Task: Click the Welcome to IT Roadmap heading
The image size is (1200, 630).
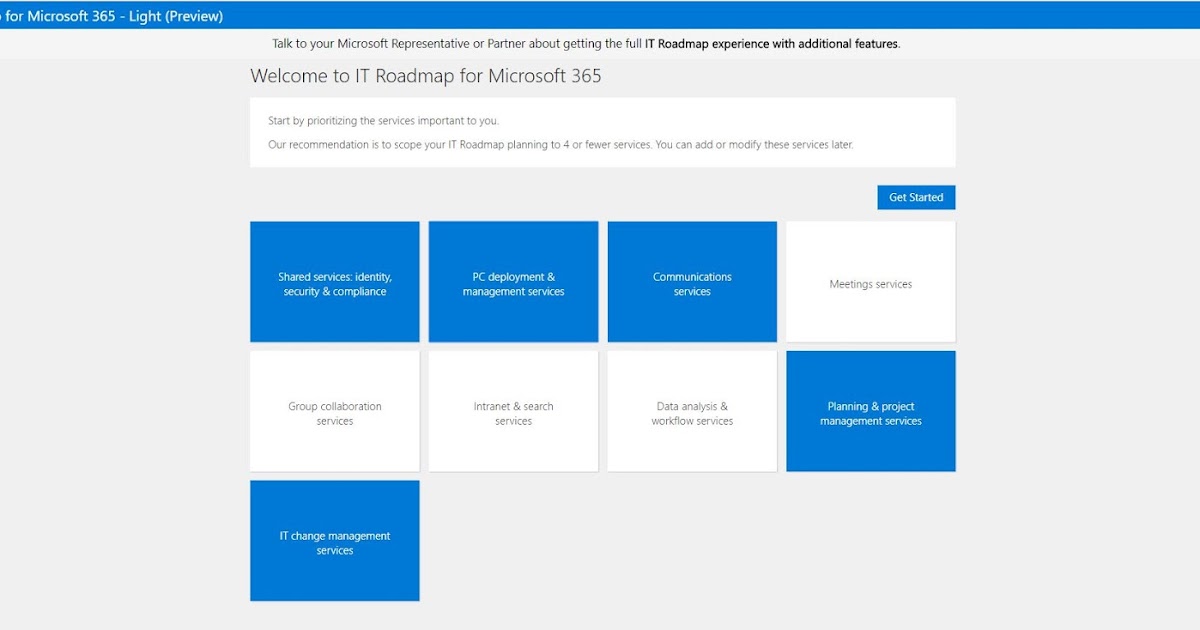Action: click(x=425, y=76)
